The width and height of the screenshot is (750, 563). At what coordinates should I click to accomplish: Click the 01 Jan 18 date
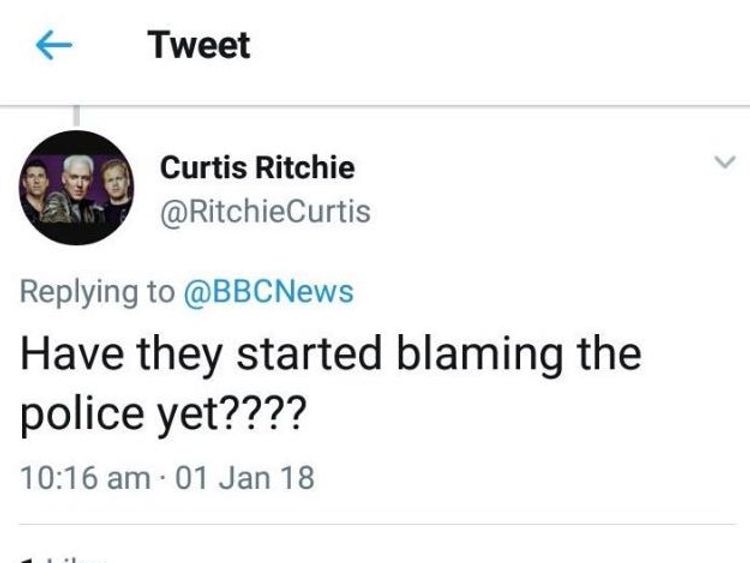tap(245, 477)
